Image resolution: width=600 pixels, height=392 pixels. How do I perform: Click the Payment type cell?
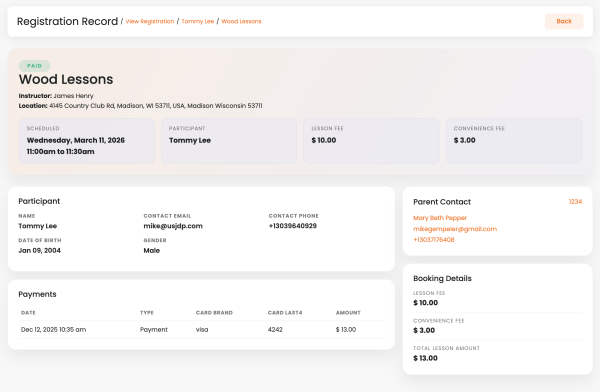(154, 330)
